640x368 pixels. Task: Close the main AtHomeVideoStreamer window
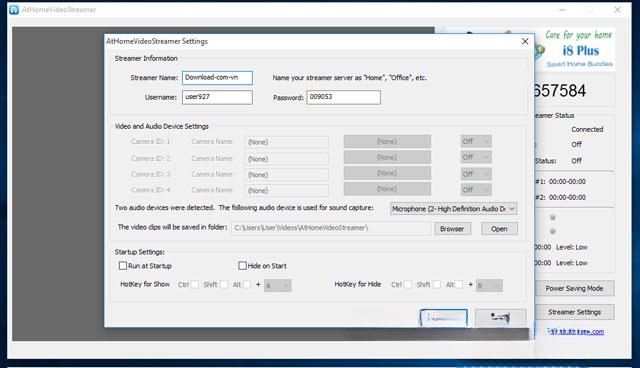click(618, 10)
